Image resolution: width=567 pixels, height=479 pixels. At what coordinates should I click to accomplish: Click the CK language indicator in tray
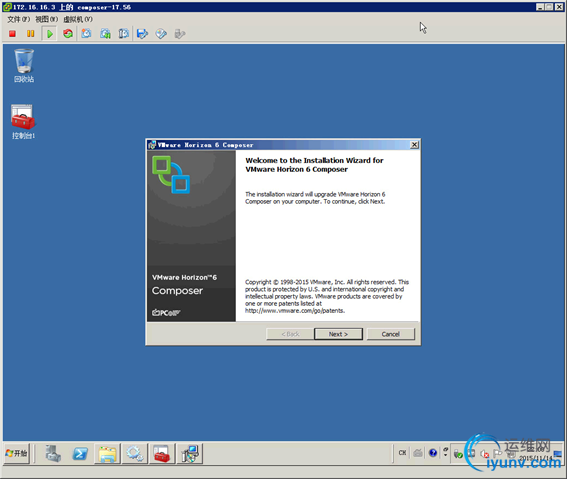coord(402,453)
